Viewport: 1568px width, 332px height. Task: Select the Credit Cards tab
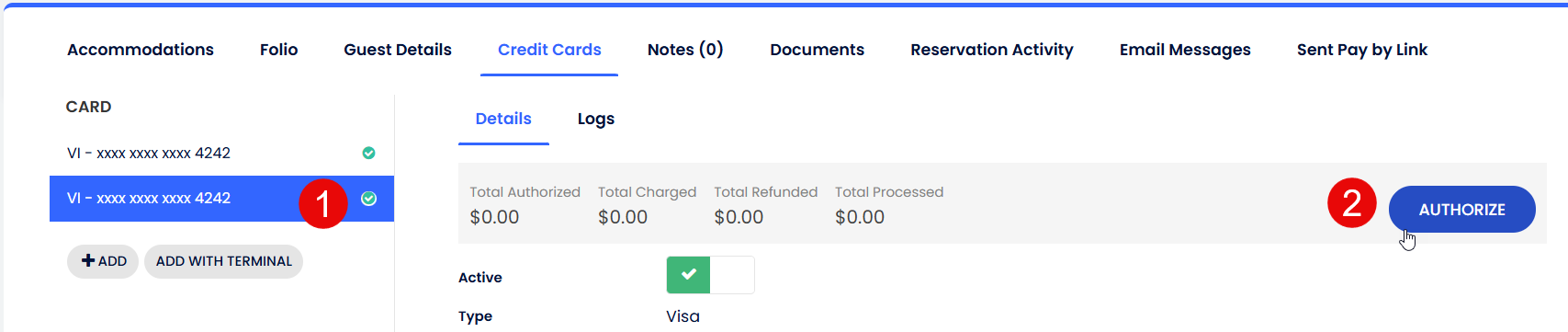coord(549,50)
